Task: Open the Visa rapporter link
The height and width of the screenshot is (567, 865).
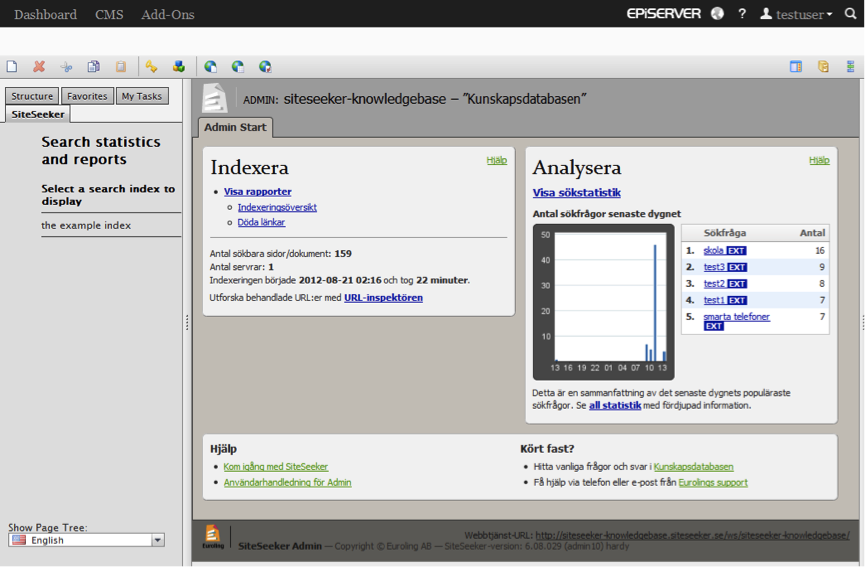Action: tap(258, 192)
